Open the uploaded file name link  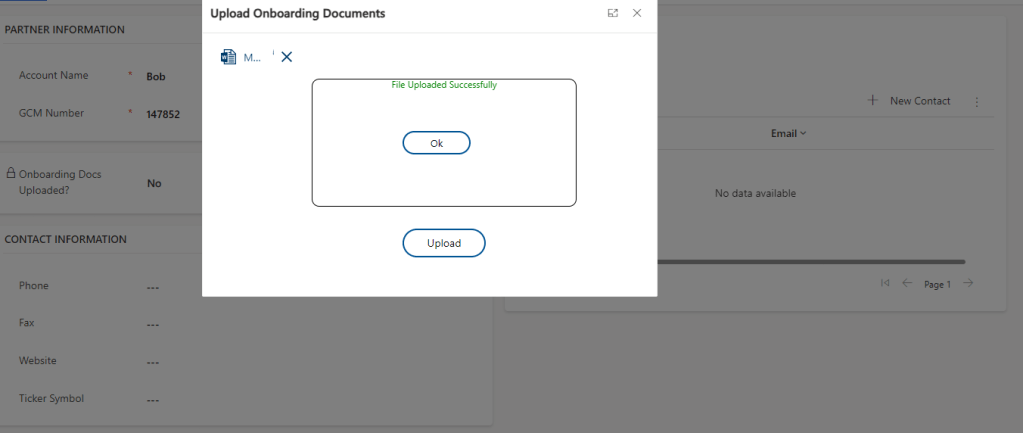253,58
